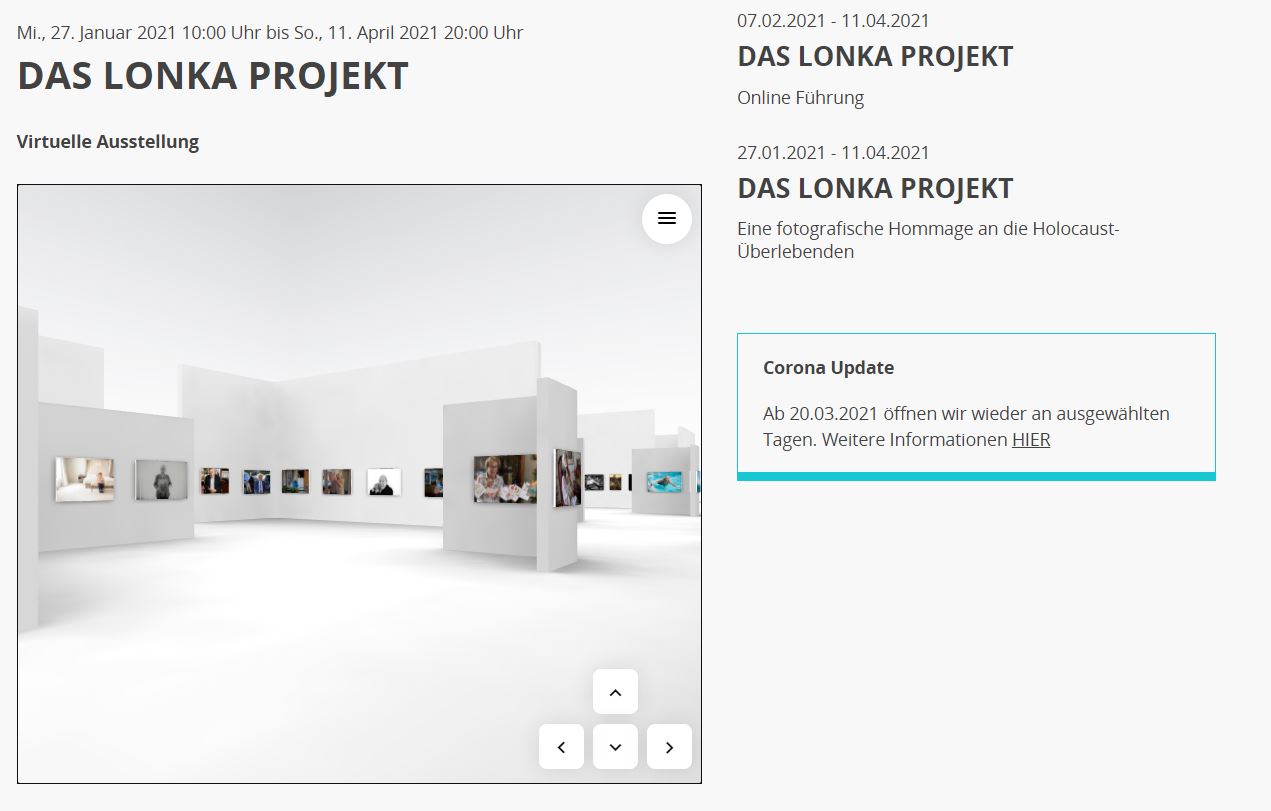The width and height of the screenshot is (1271, 811).
Task: Select the grey silhouette photo on left wall
Action: 161,479
